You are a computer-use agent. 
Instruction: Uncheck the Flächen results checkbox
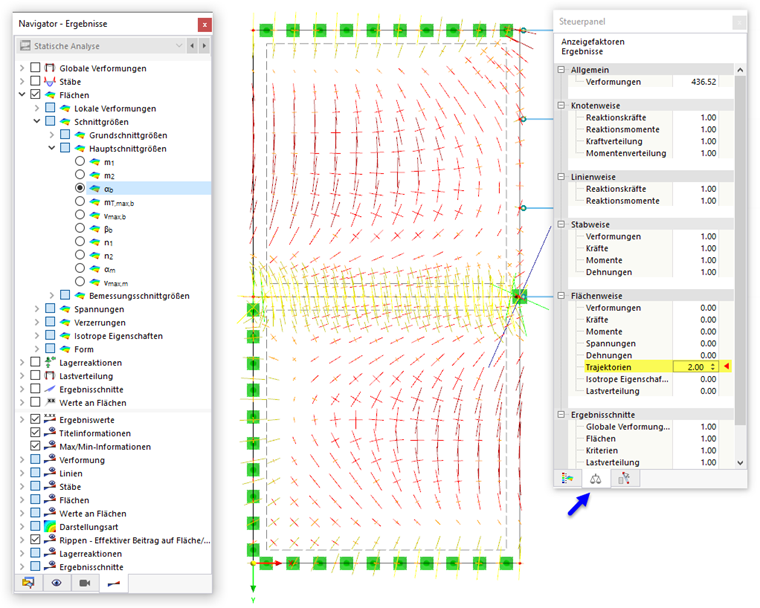tap(35, 94)
